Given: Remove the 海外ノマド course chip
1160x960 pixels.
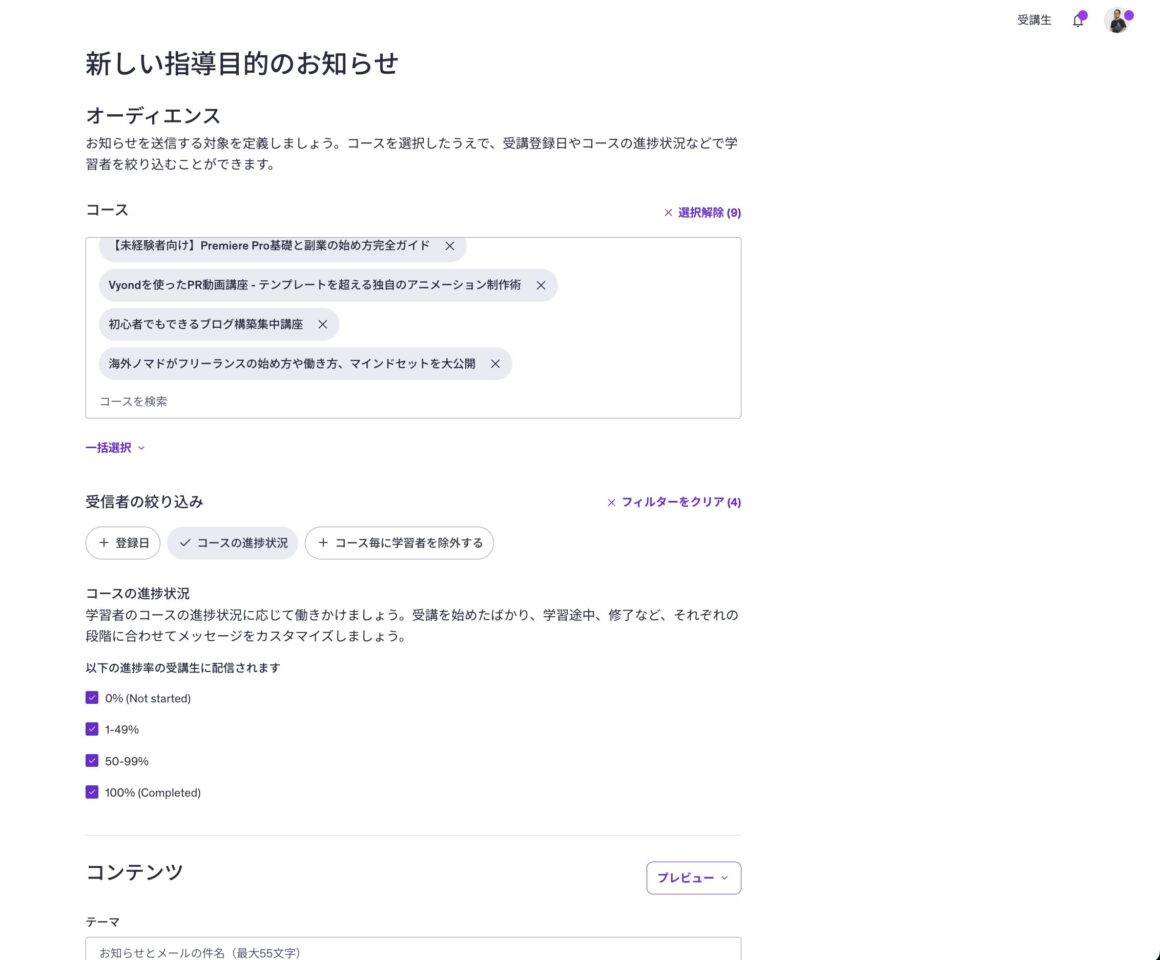Looking at the screenshot, I should pos(495,364).
